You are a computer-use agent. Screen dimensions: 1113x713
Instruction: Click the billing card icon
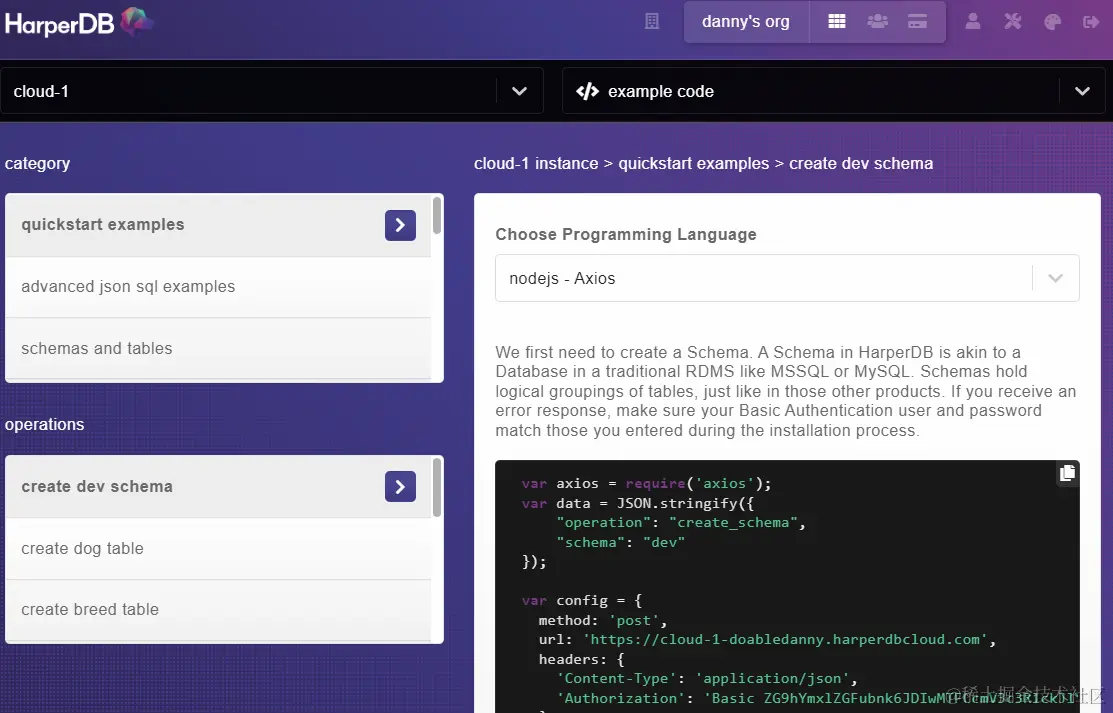[917, 20]
